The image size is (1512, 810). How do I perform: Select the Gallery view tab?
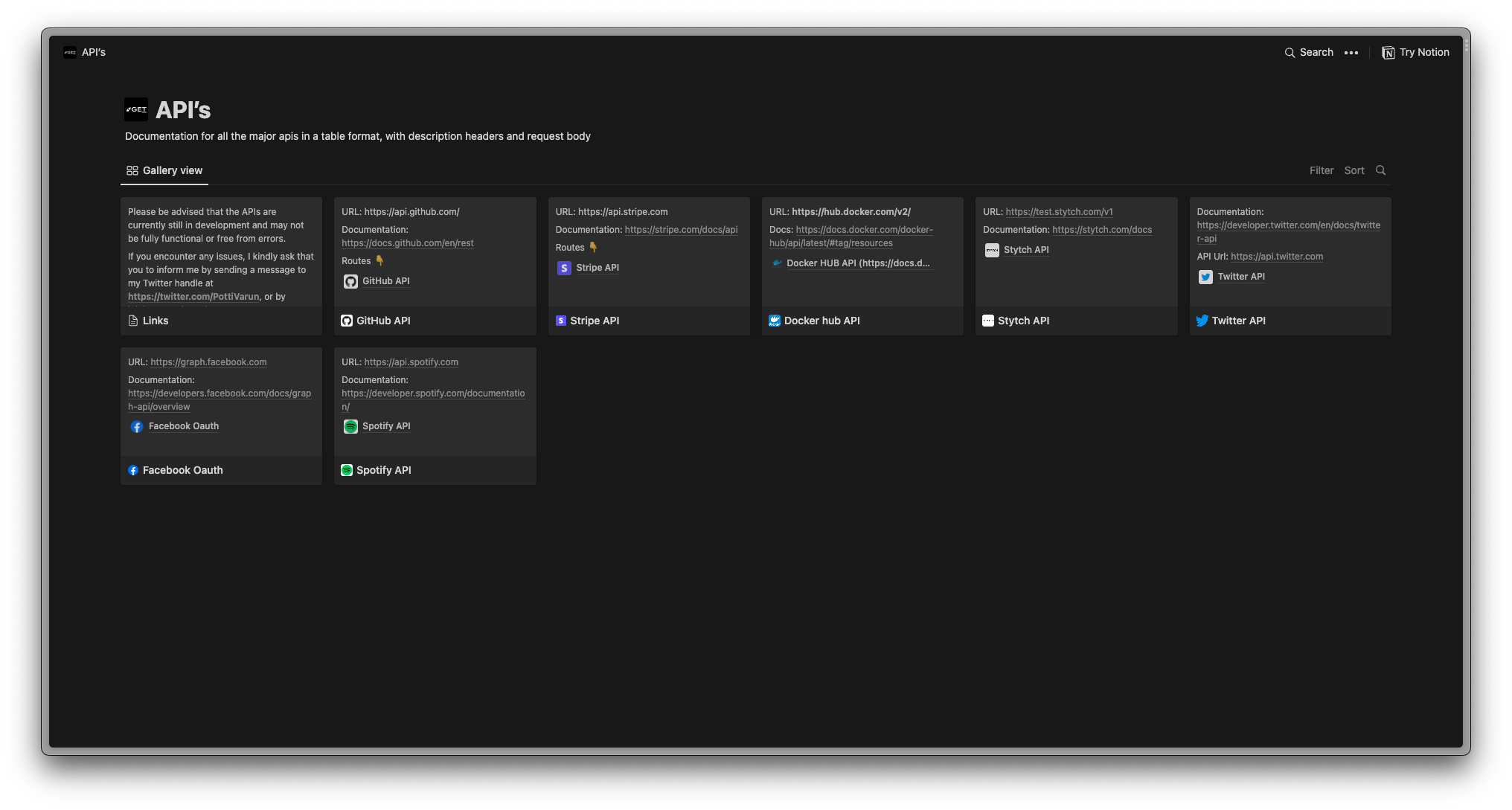[164, 170]
